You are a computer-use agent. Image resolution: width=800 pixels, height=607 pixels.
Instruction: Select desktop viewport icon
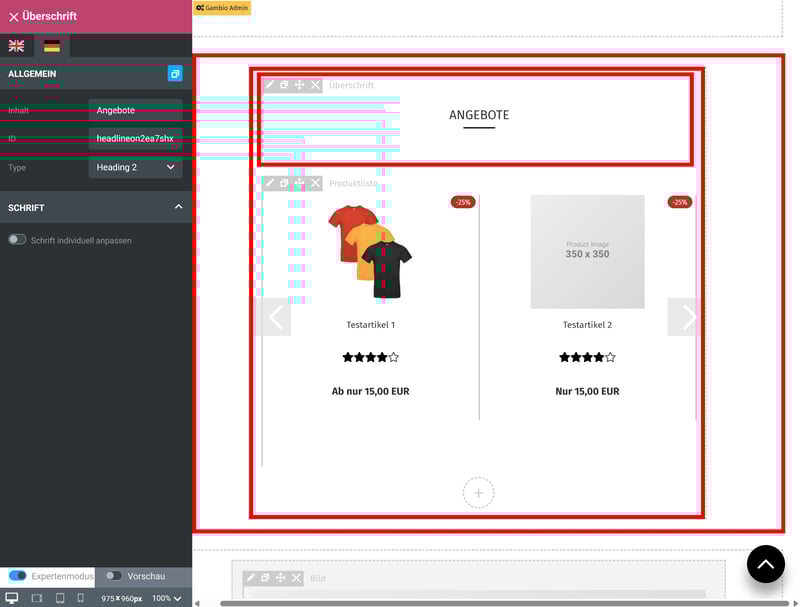coord(12,598)
